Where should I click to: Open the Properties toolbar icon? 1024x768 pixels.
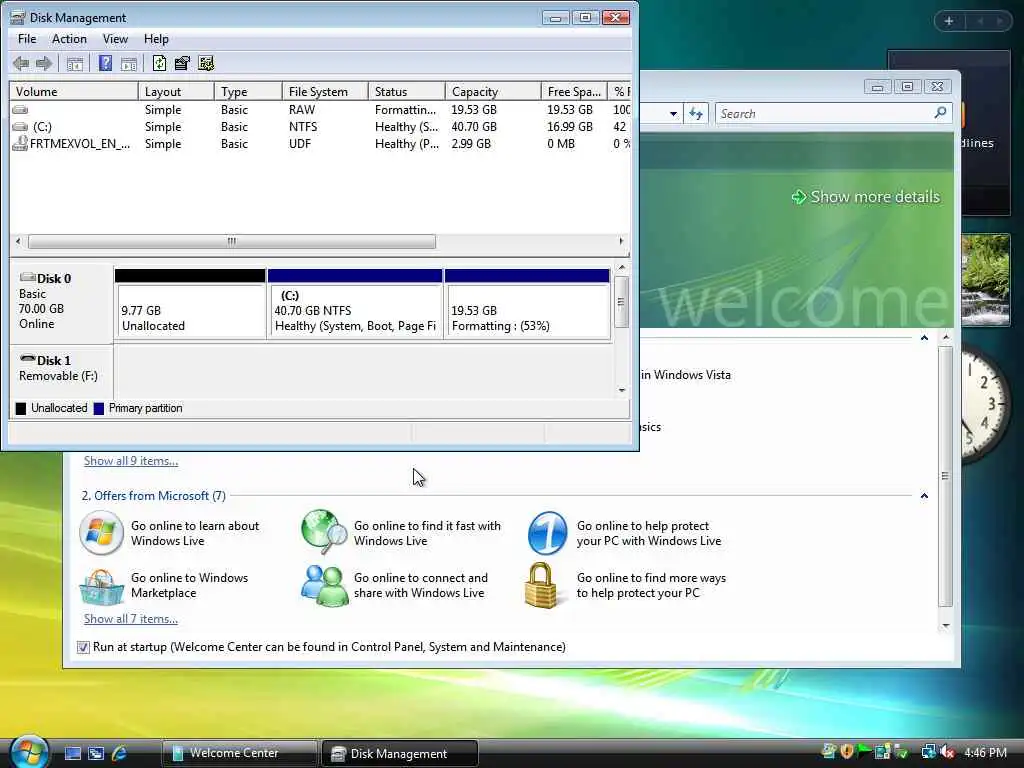point(182,63)
